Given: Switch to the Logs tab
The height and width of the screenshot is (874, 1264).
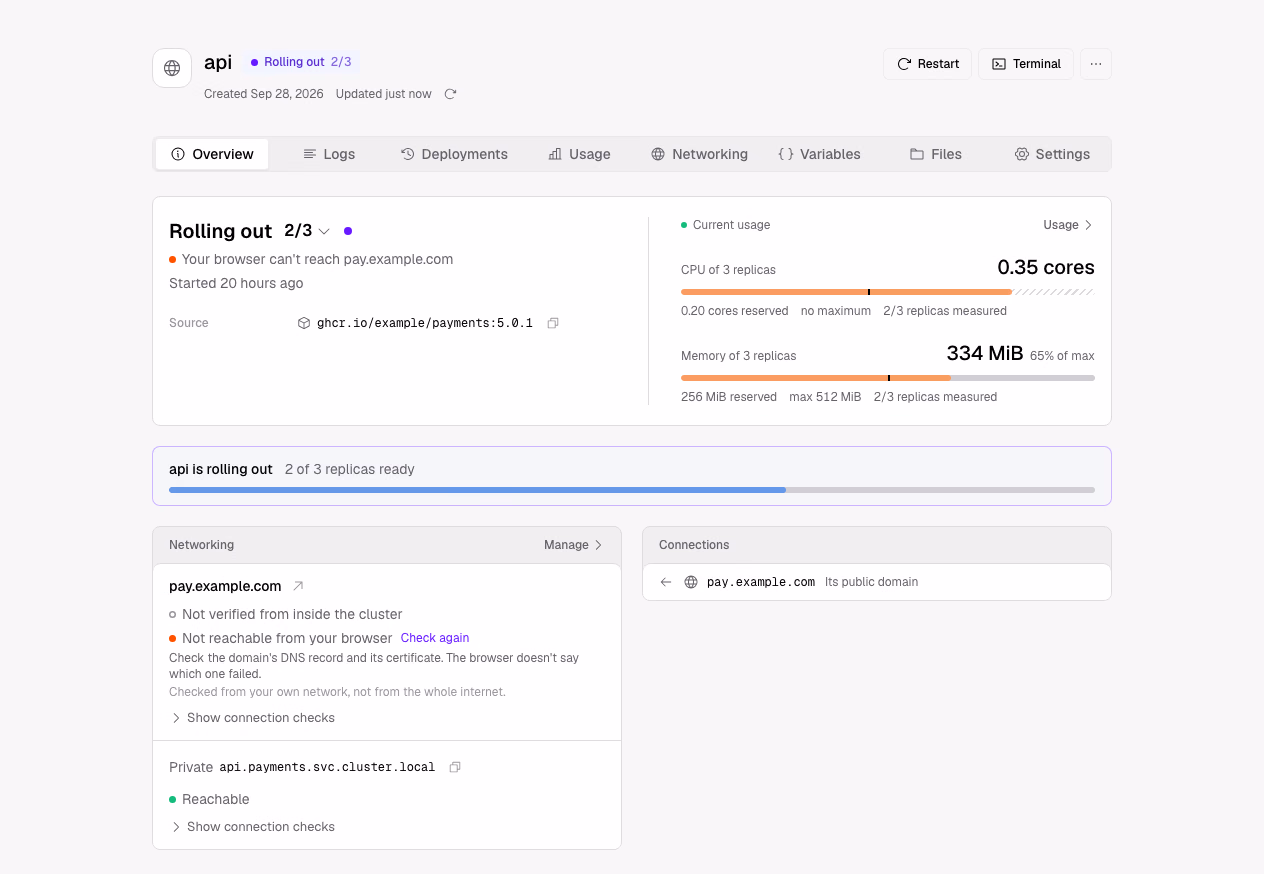Looking at the screenshot, I should pyautogui.click(x=329, y=154).
